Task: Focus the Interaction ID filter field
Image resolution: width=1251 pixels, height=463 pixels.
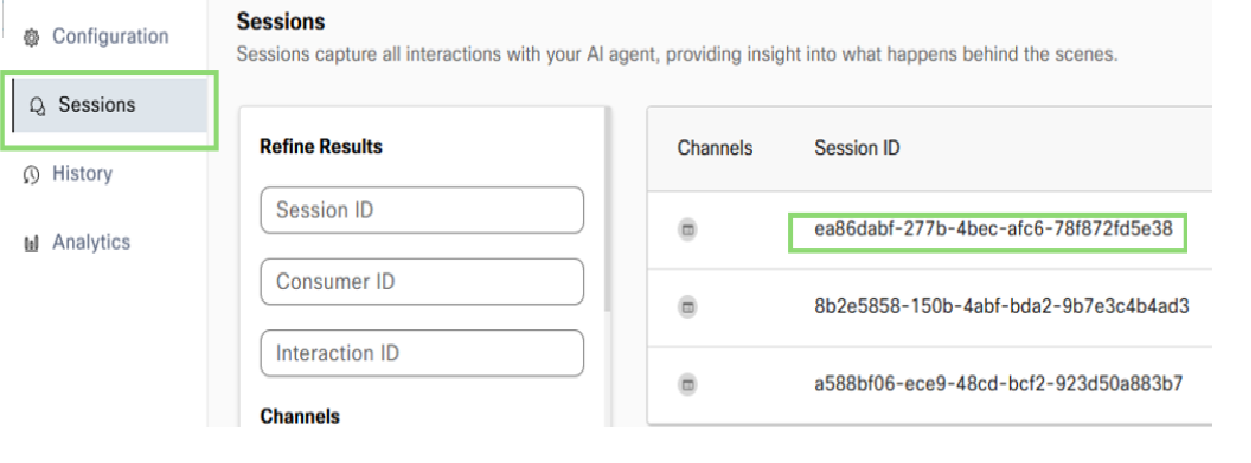Action: point(421,353)
